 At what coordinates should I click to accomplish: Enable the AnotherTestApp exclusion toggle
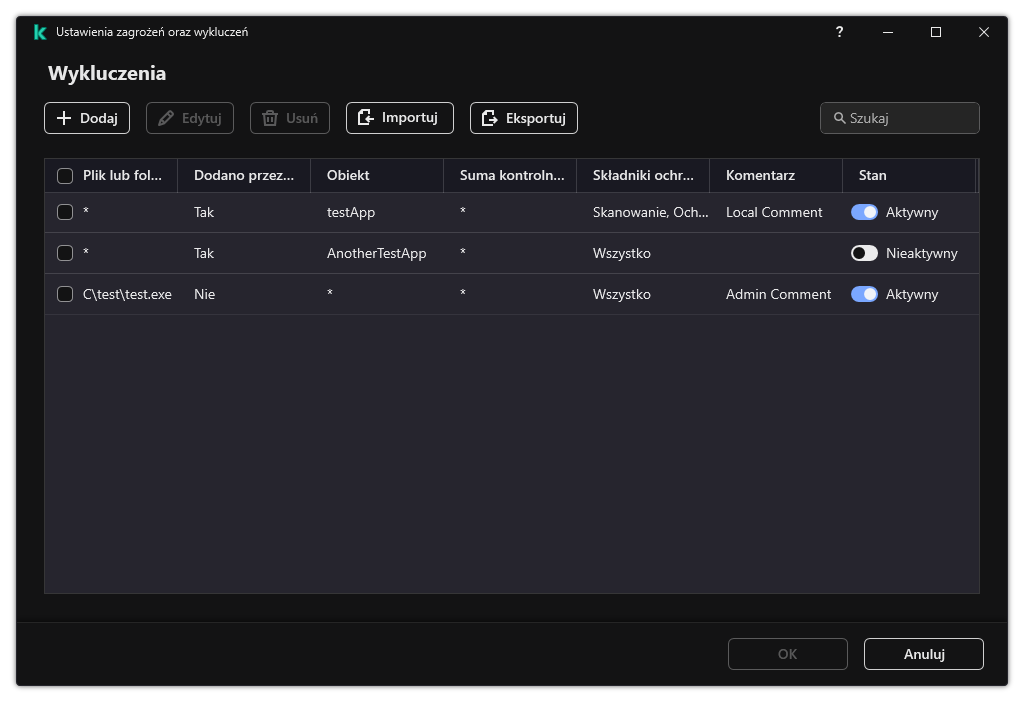(x=864, y=253)
